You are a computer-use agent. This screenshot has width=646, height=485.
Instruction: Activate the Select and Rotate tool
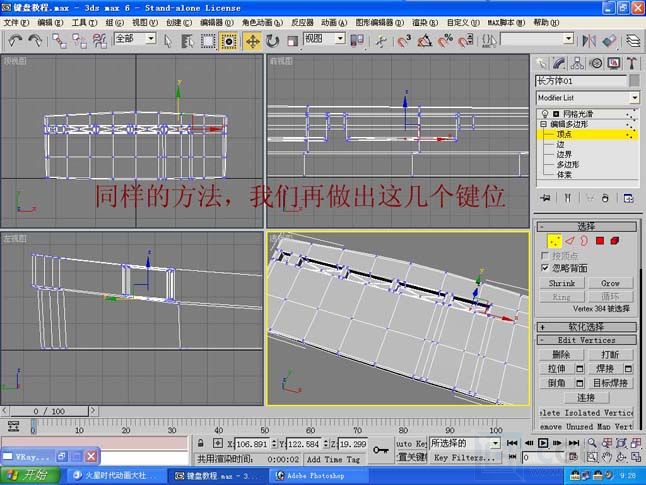click(272, 41)
